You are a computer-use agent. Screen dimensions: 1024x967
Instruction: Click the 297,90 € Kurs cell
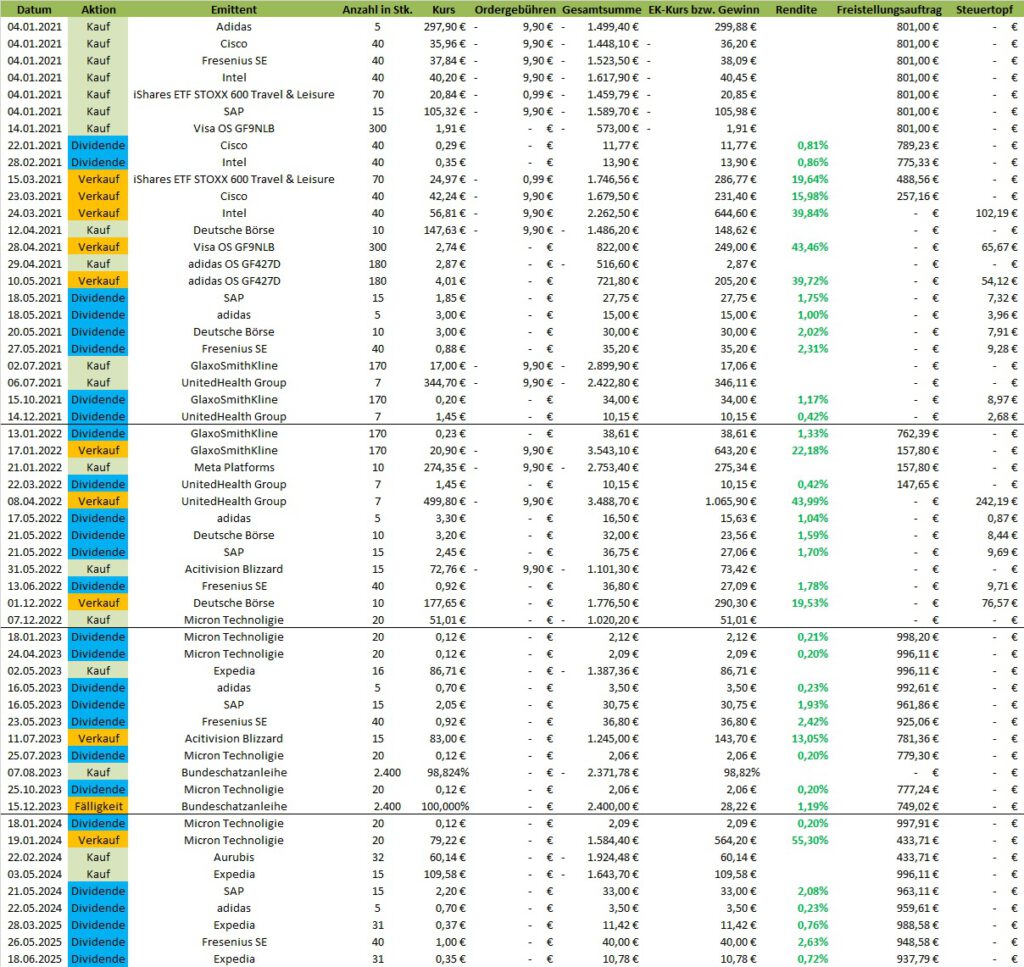[445, 27]
